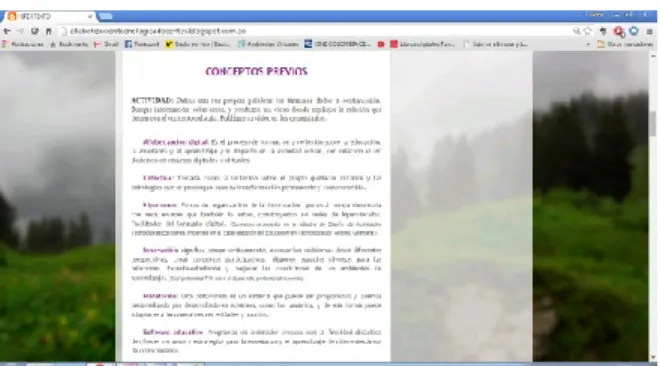The height and width of the screenshot is (366, 660).
Task: Open the red-square icon bookmark
Action: click(423, 44)
